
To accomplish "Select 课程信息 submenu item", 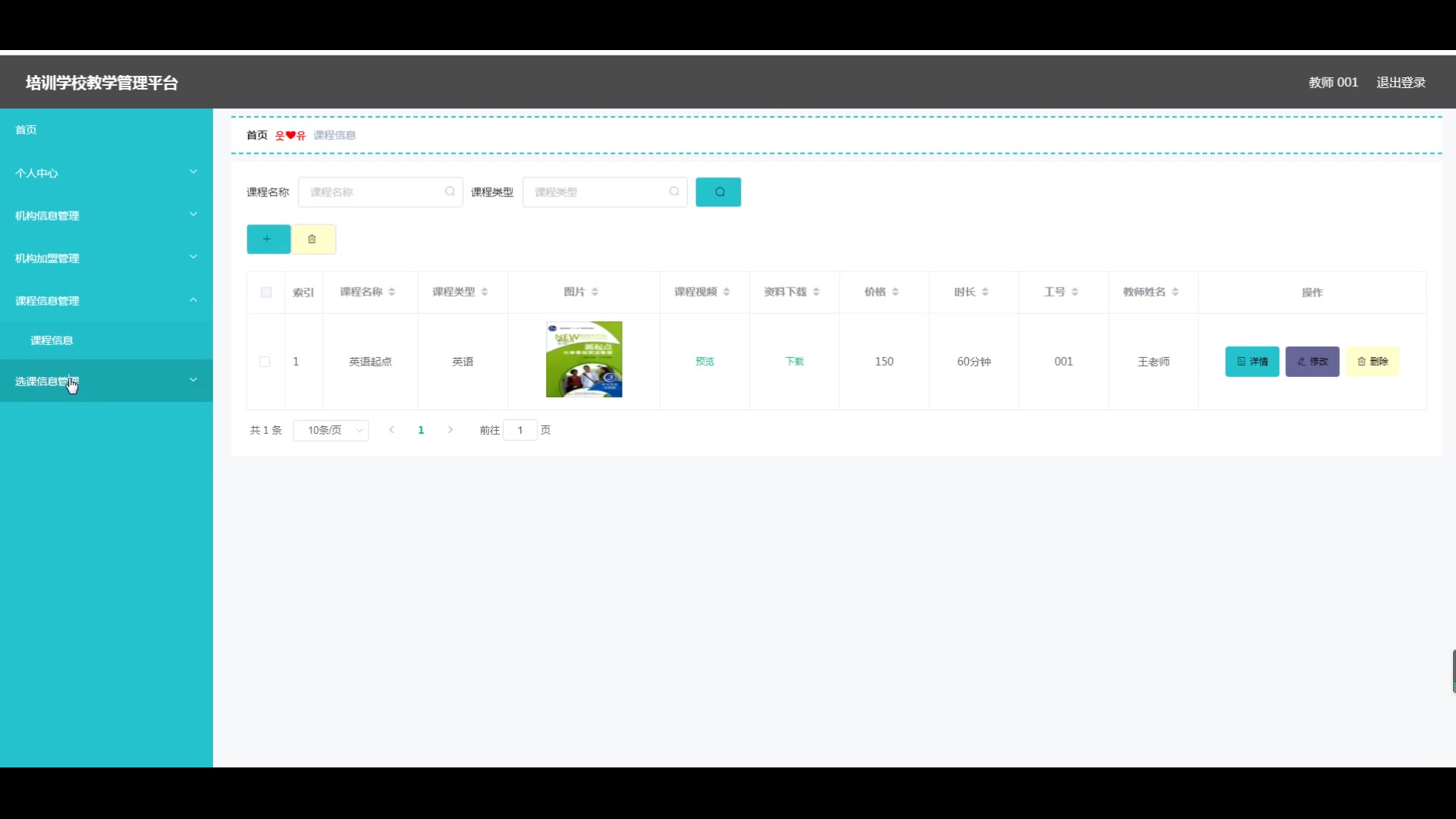I will [x=106, y=340].
